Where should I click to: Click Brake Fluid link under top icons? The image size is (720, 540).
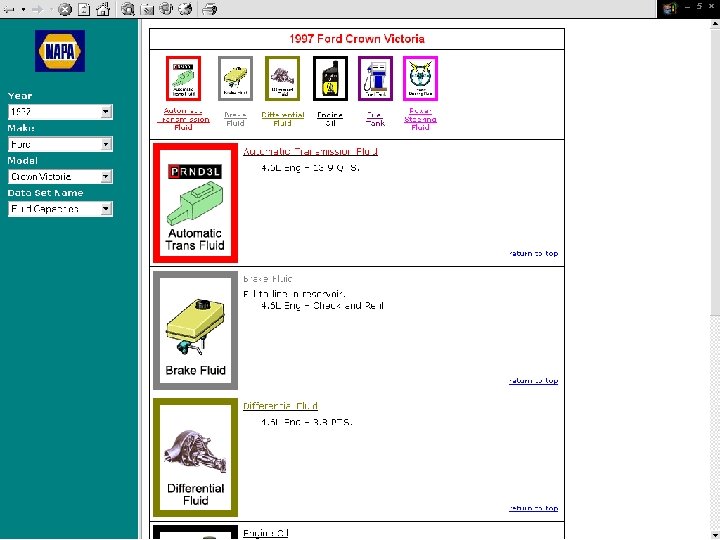(x=235, y=119)
